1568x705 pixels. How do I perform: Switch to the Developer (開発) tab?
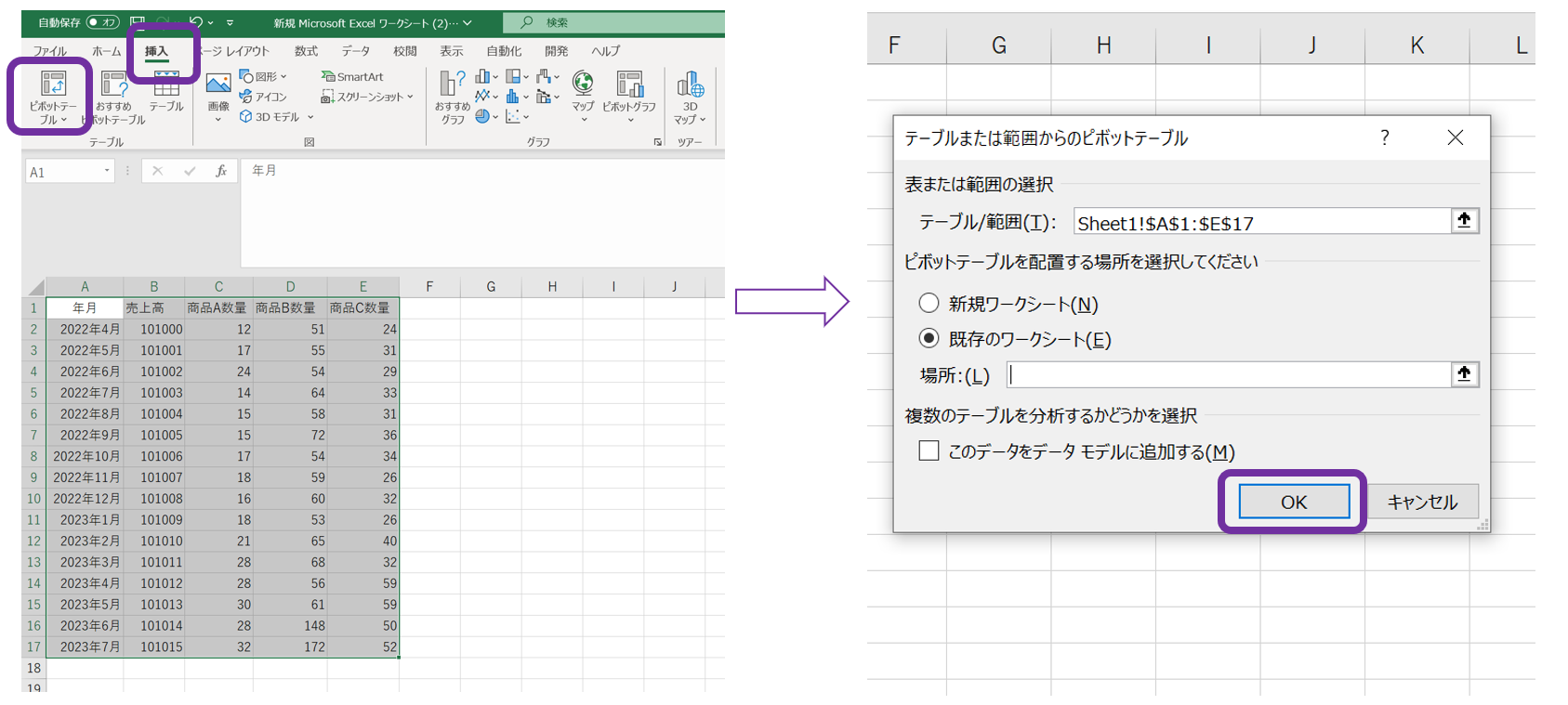(x=556, y=51)
